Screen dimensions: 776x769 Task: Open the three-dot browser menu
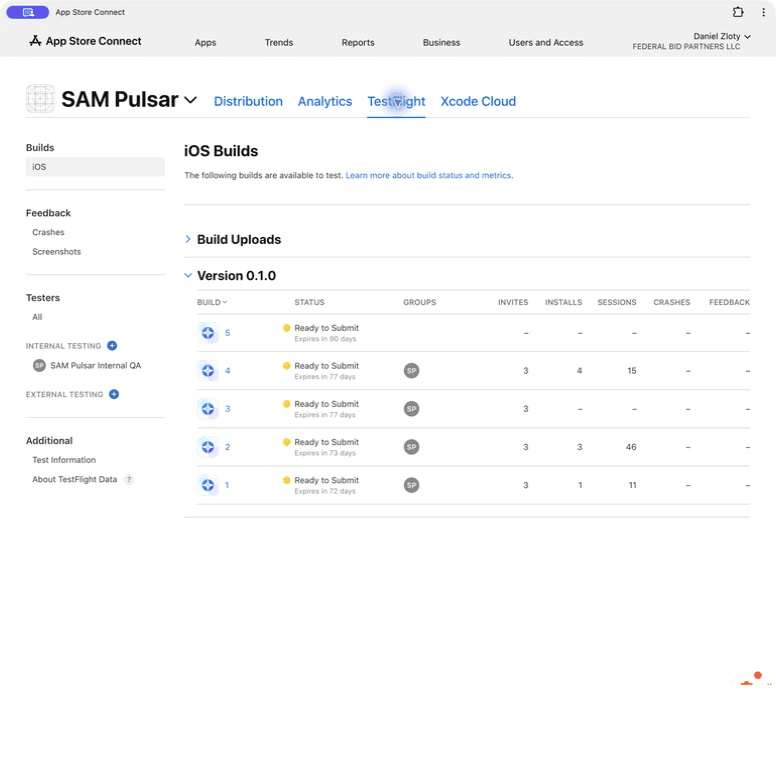pyautogui.click(x=763, y=12)
